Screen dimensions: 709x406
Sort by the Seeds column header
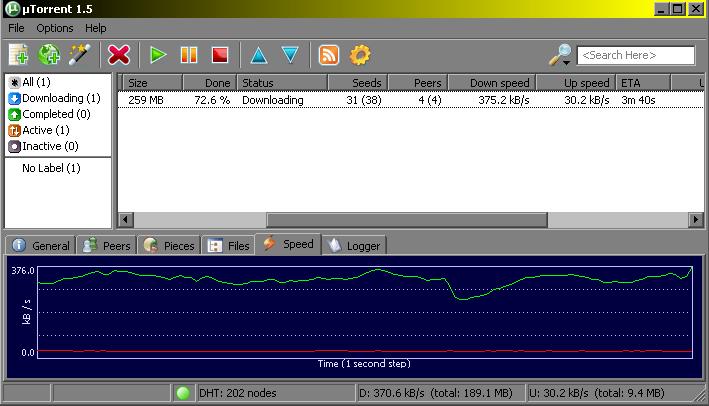[x=358, y=83]
